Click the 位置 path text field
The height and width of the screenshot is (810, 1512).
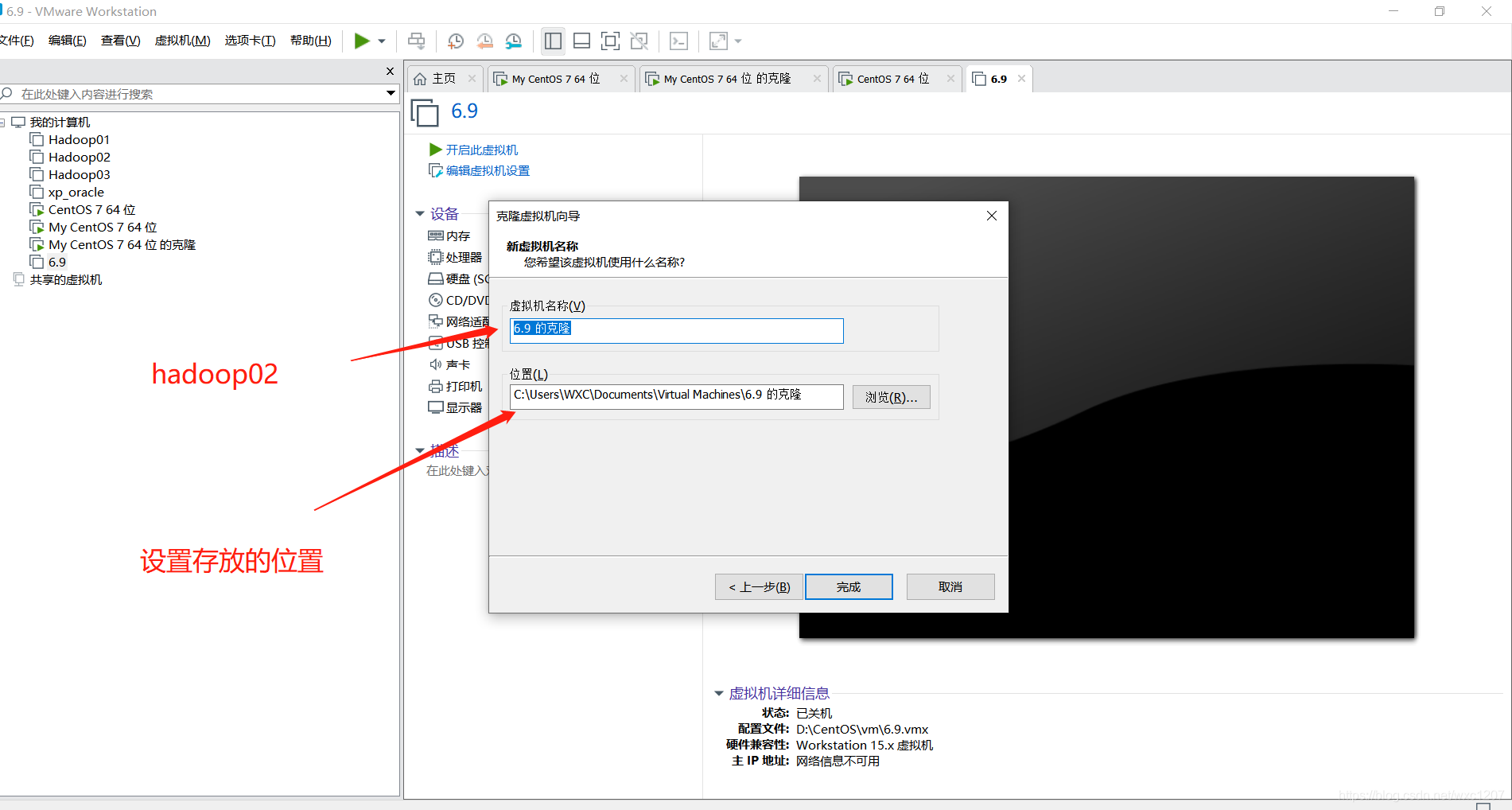(676, 397)
